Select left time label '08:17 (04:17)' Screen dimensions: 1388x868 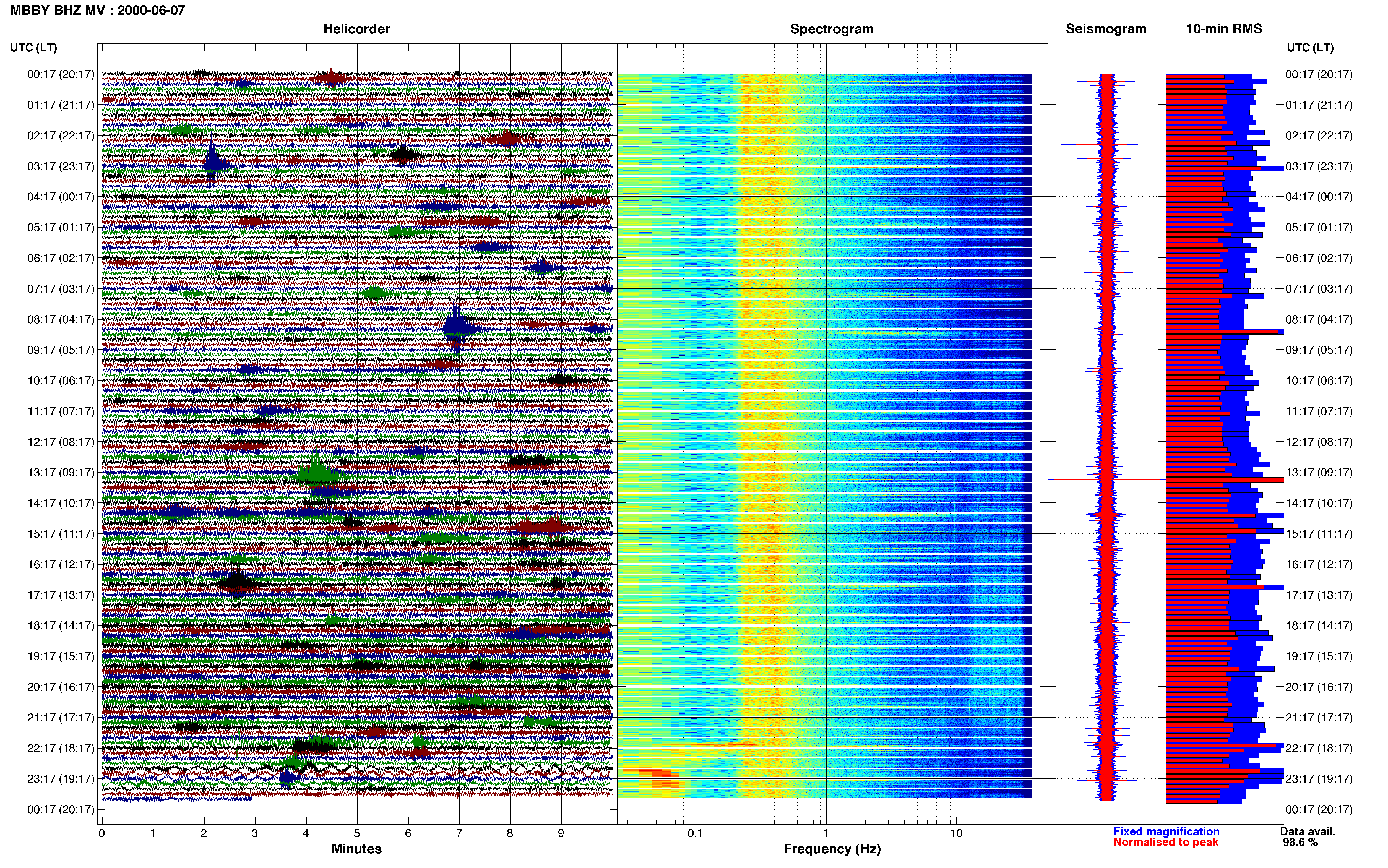(61, 320)
